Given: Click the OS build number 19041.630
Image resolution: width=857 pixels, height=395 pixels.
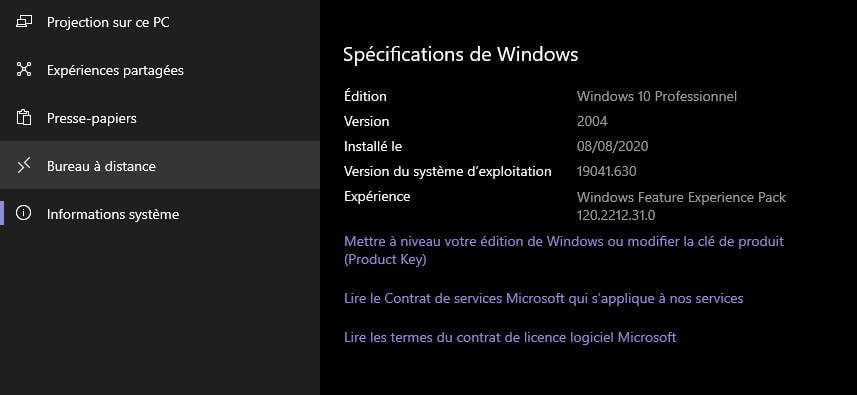Looking at the screenshot, I should (606, 172).
